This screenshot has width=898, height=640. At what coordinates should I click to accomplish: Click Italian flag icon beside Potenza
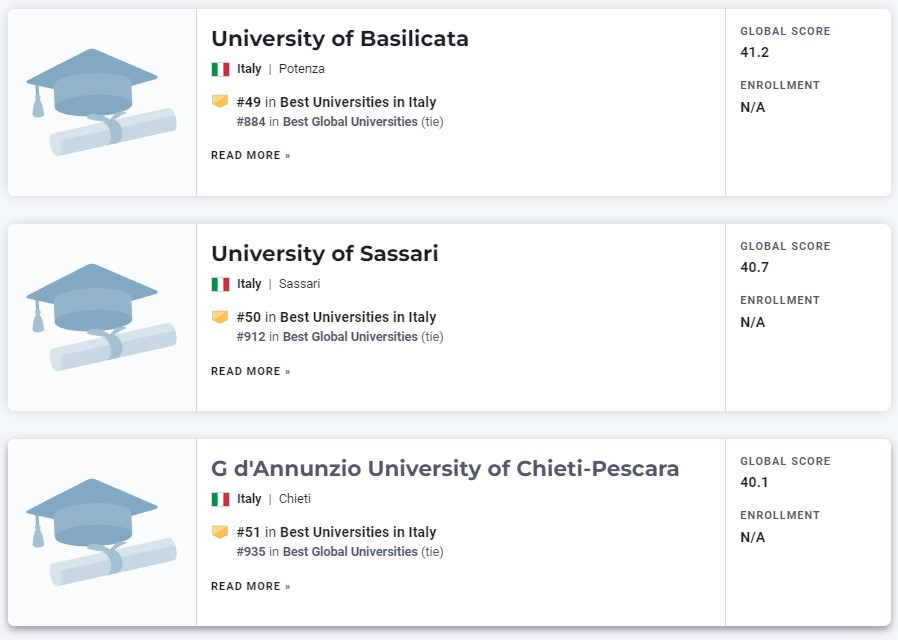(x=220, y=69)
